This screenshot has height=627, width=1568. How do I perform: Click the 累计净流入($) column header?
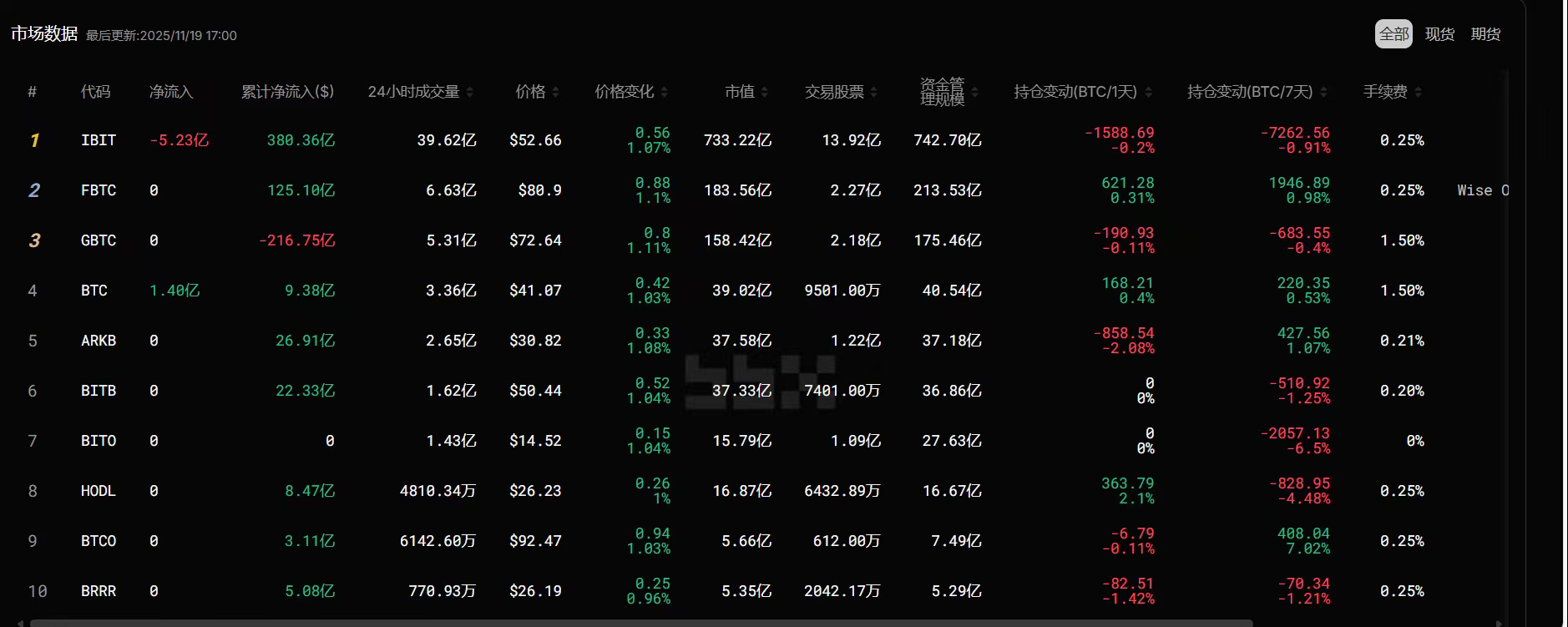287,92
